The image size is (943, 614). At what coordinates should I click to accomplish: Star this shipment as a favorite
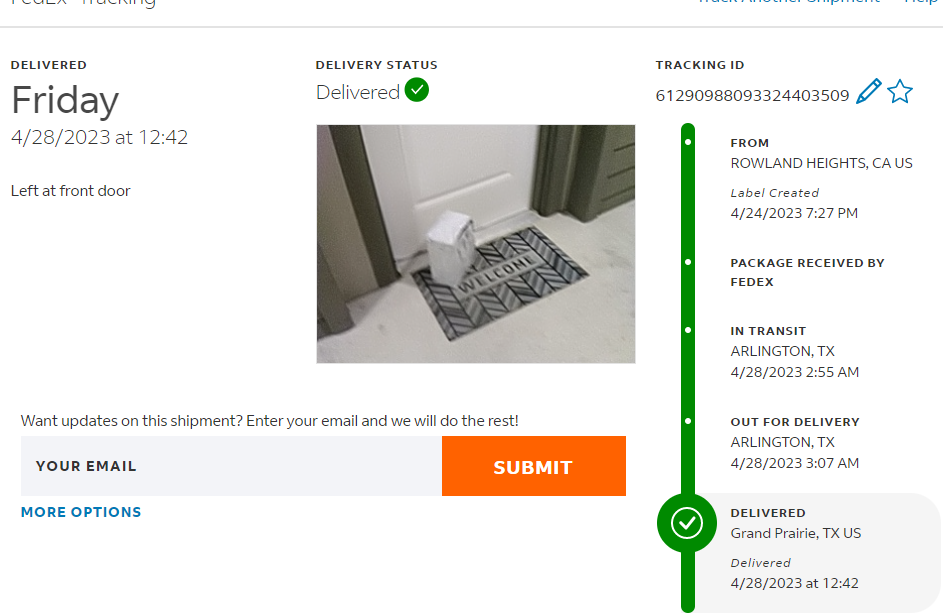900,92
